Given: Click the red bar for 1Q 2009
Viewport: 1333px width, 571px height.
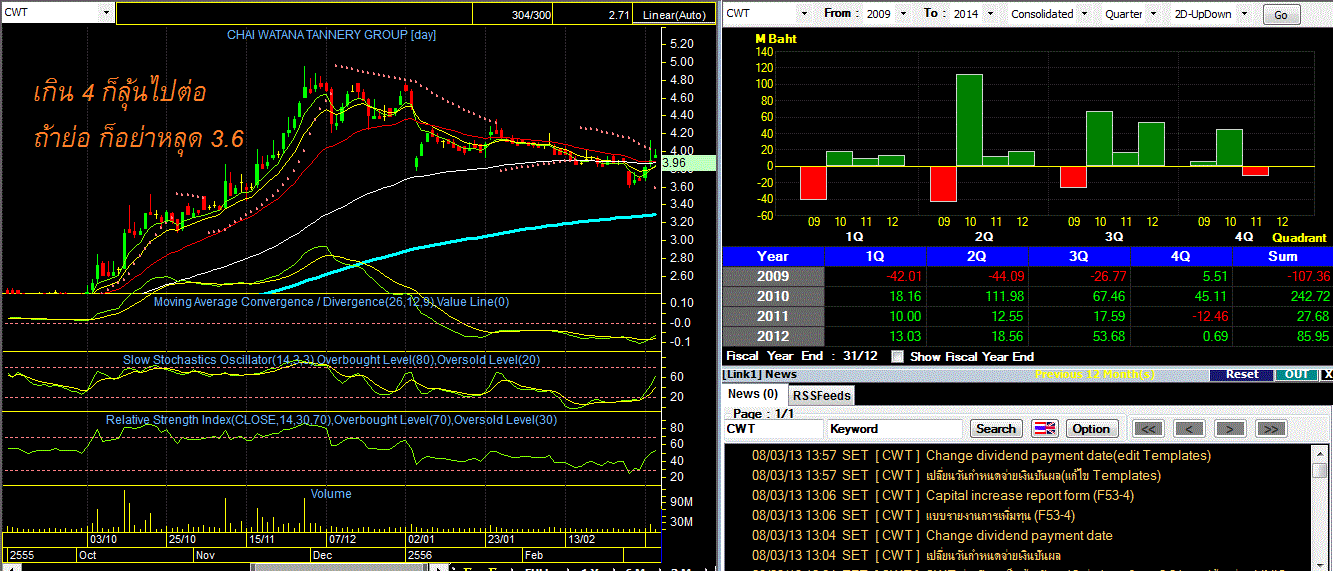Looking at the screenshot, I should pos(813,183).
